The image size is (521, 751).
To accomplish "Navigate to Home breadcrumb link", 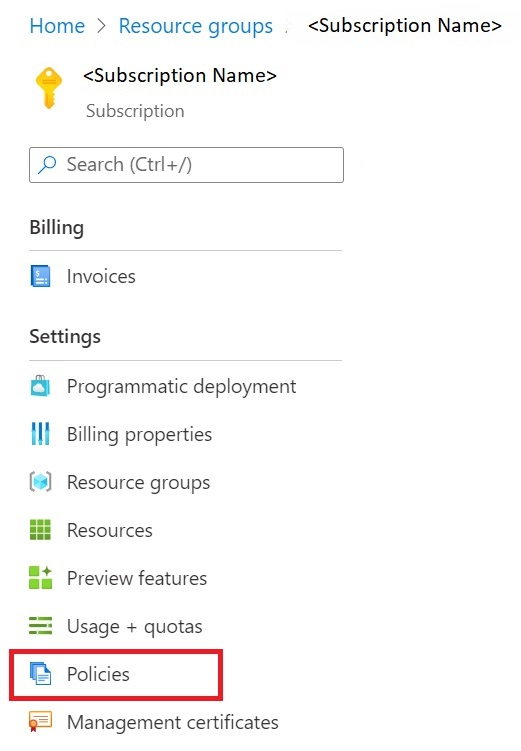I will coord(57,26).
